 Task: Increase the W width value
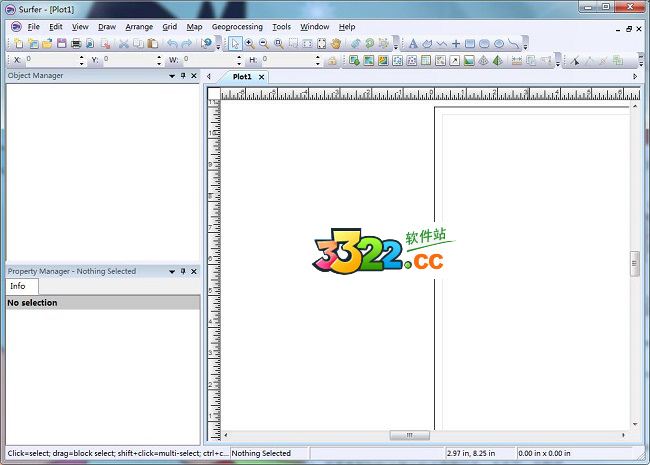239,57
